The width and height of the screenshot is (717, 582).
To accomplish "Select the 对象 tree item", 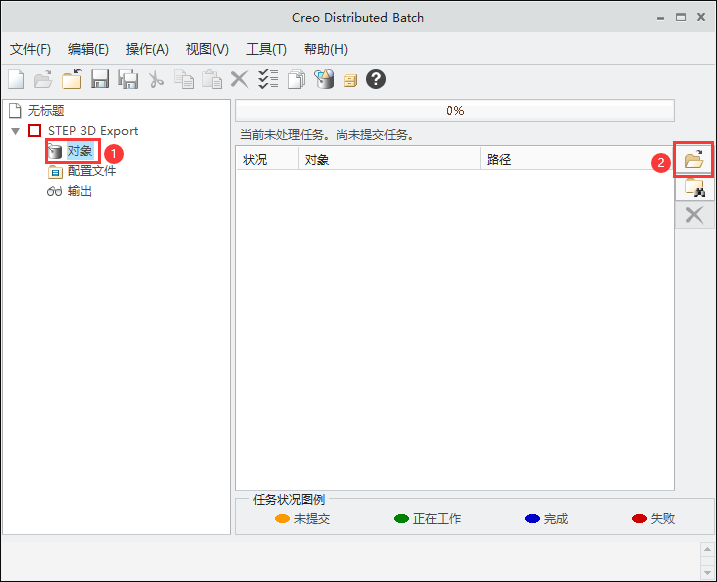I will pyautogui.click(x=80, y=150).
